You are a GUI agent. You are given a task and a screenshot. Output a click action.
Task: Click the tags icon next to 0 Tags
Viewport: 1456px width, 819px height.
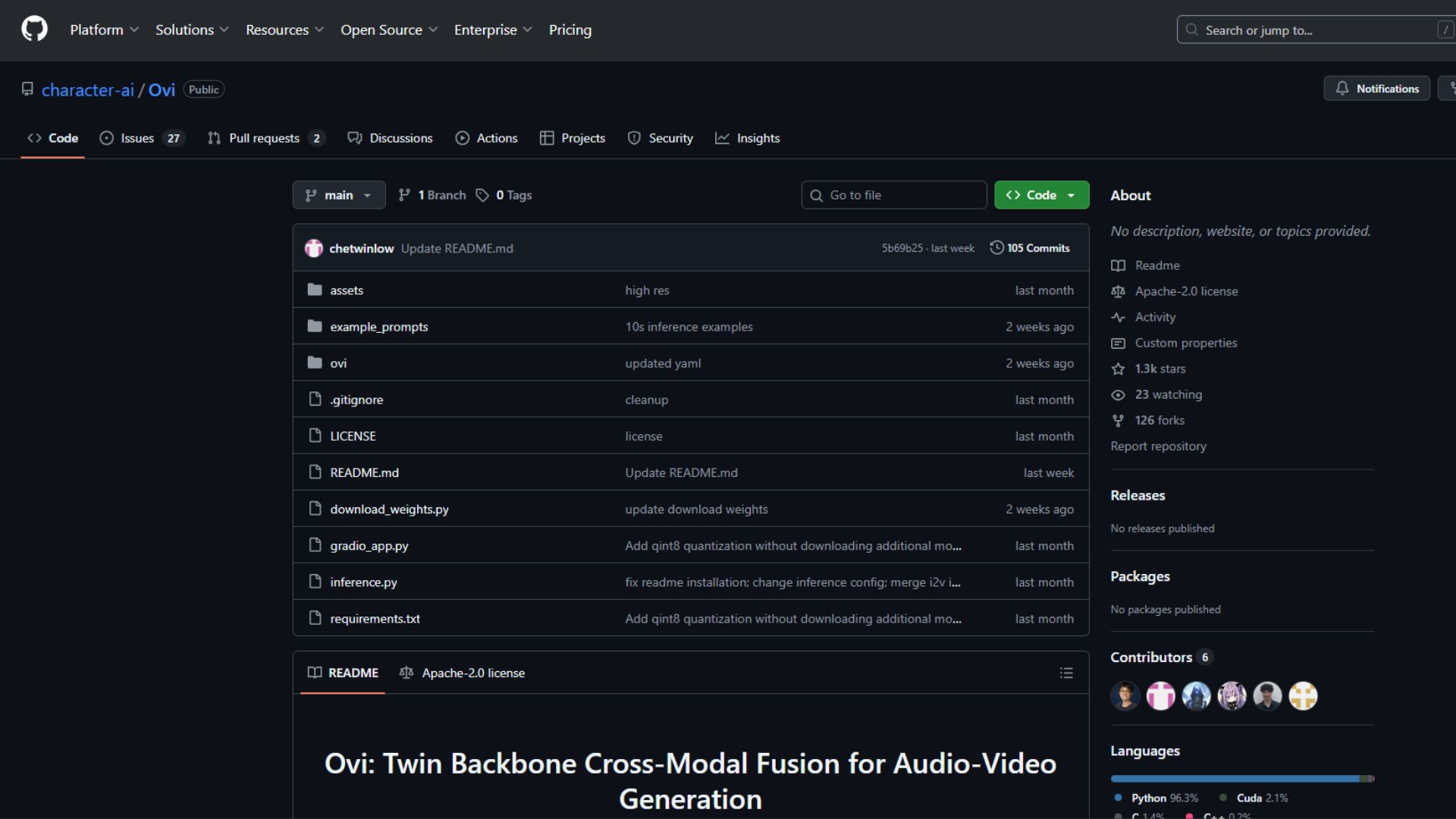(x=482, y=196)
